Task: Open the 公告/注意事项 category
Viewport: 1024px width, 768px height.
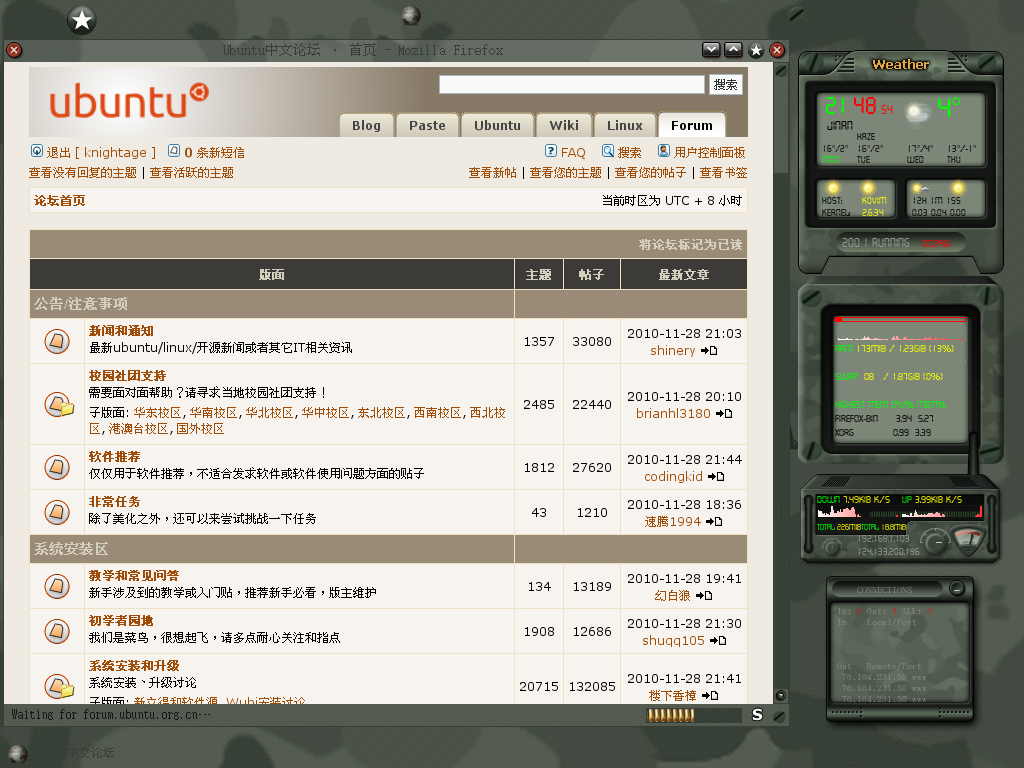Action: 81,304
